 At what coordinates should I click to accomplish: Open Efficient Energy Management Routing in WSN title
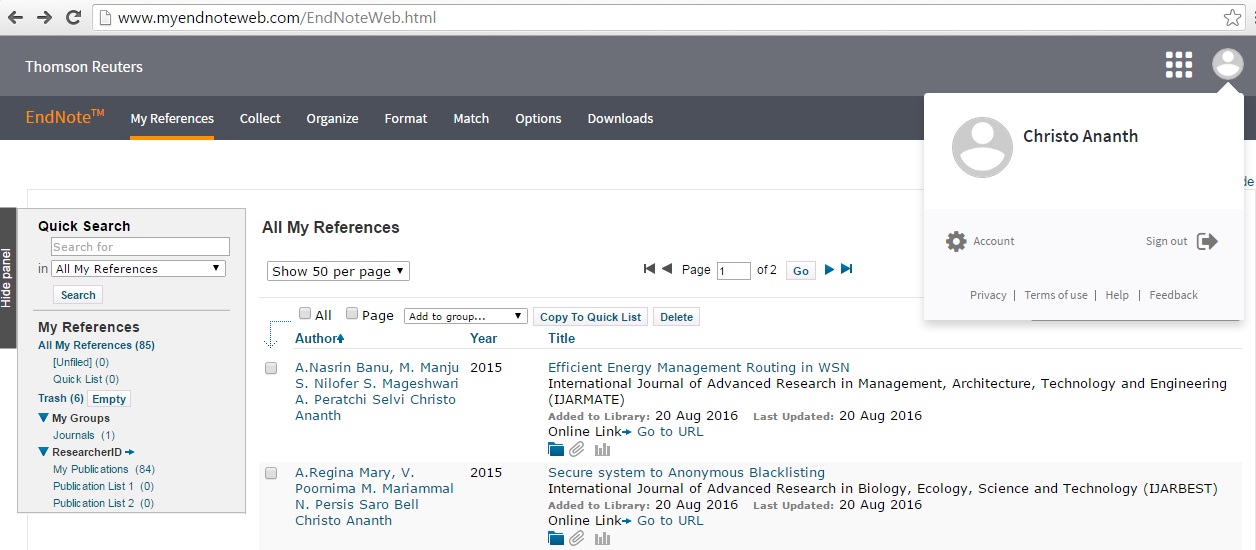coord(699,367)
